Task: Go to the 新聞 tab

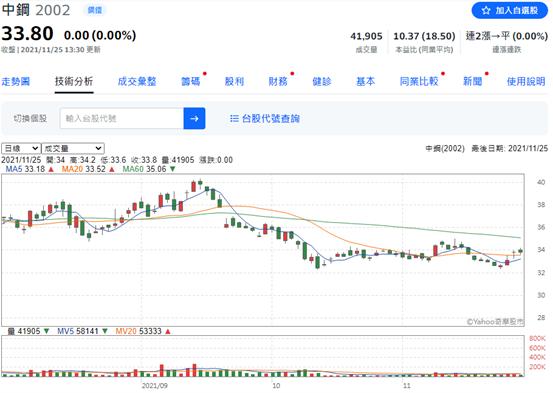Action: coord(473,81)
